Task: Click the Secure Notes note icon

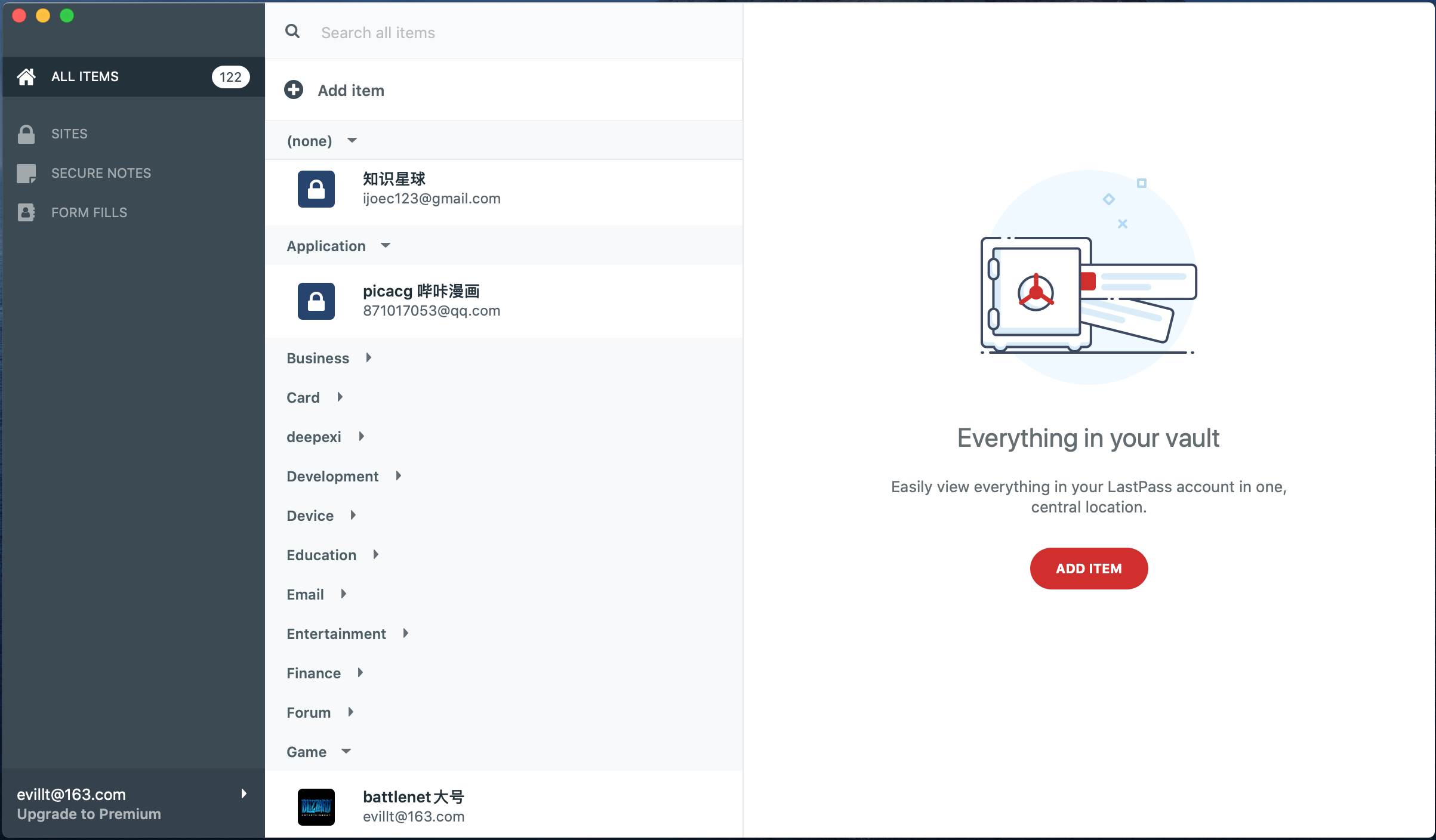Action: [26, 173]
